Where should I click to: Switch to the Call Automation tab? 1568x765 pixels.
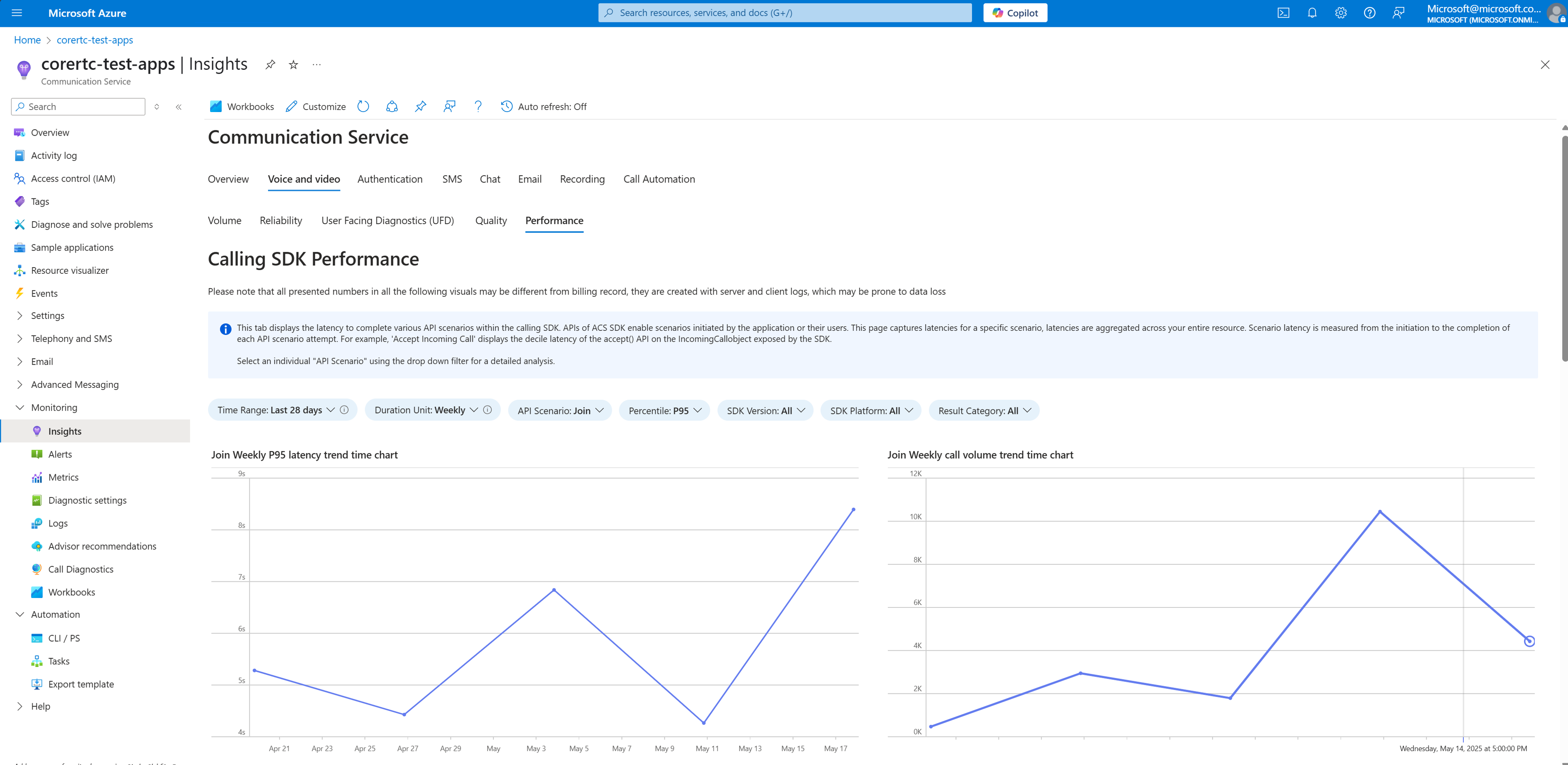659,179
